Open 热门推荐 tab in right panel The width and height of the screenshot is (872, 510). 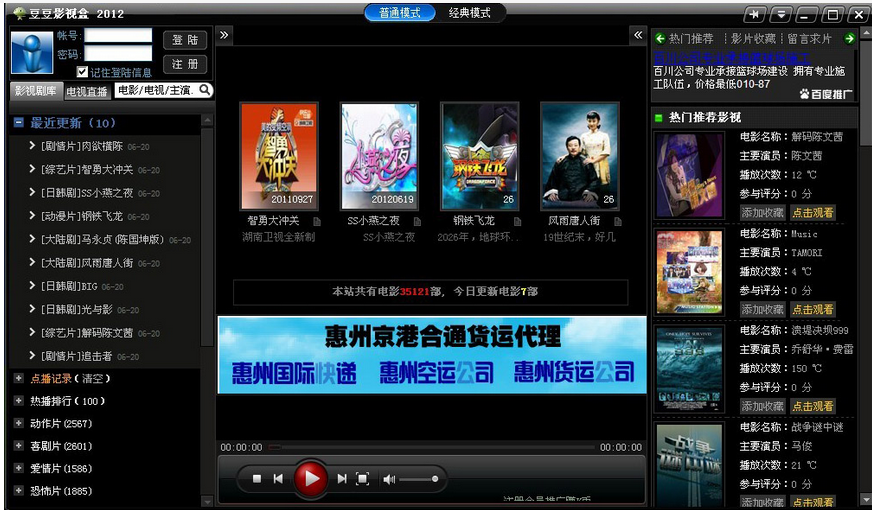tap(691, 38)
